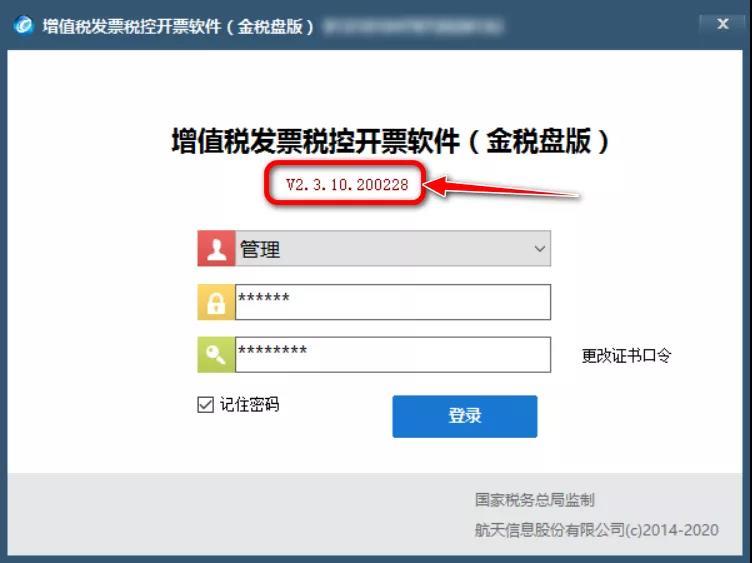Click the blue swirl app logo in title bar
The width and height of the screenshot is (752, 563).
(x=24, y=25)
